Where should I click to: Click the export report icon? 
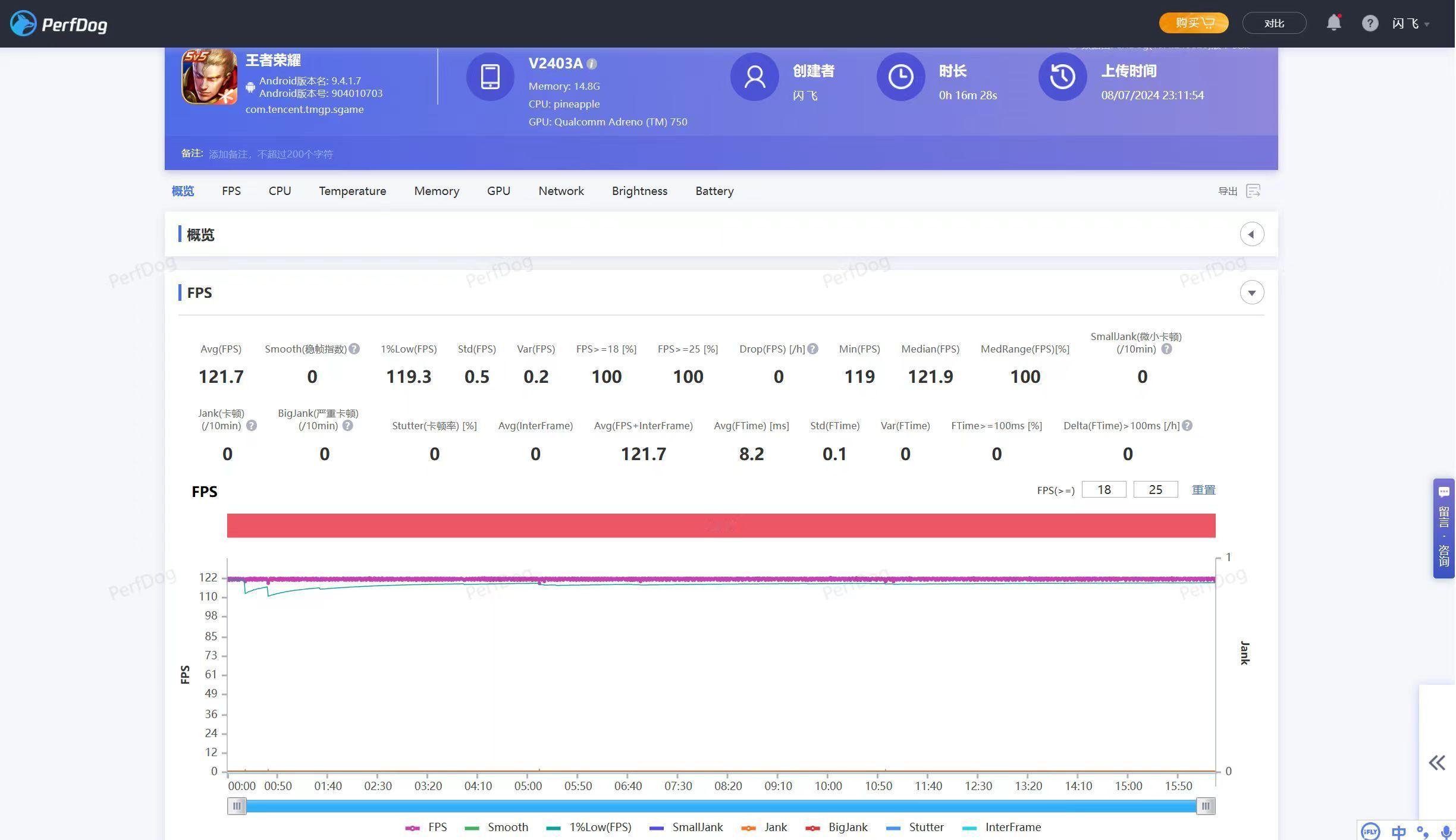[x=1253, y=191]
